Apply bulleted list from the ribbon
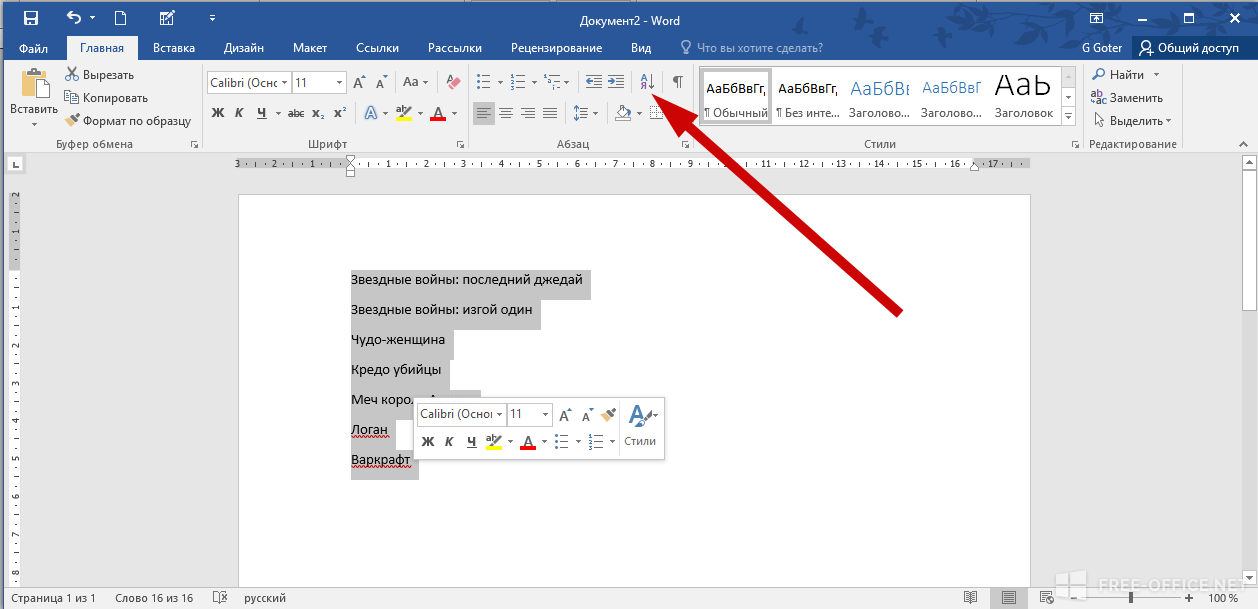 click(484, 82)
